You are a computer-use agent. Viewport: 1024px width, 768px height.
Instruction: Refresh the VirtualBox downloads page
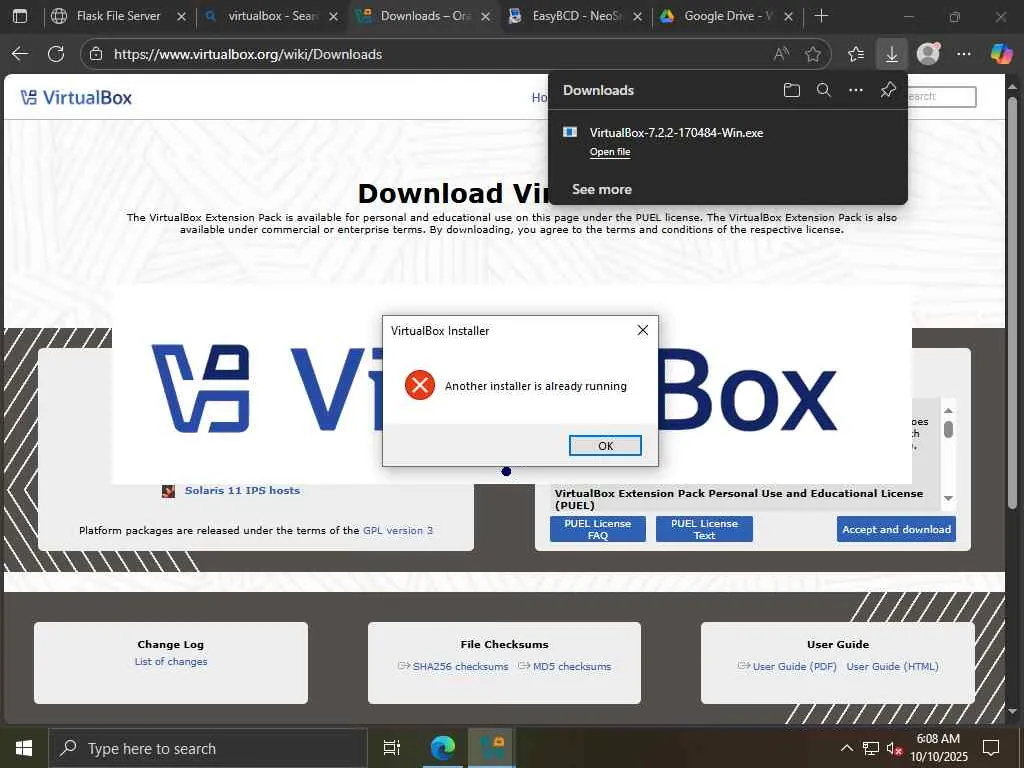tap(56, 54)
